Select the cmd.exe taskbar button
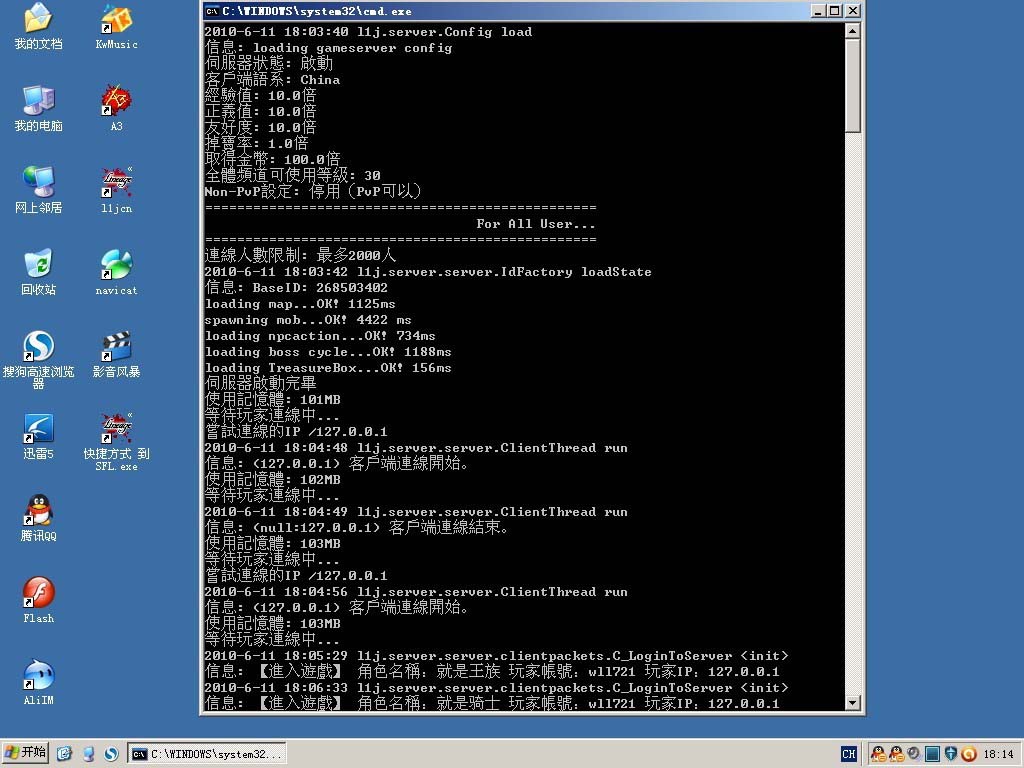Image resolution: width=1024 pixels, height=768 pixels. click(x=208, y=753)
